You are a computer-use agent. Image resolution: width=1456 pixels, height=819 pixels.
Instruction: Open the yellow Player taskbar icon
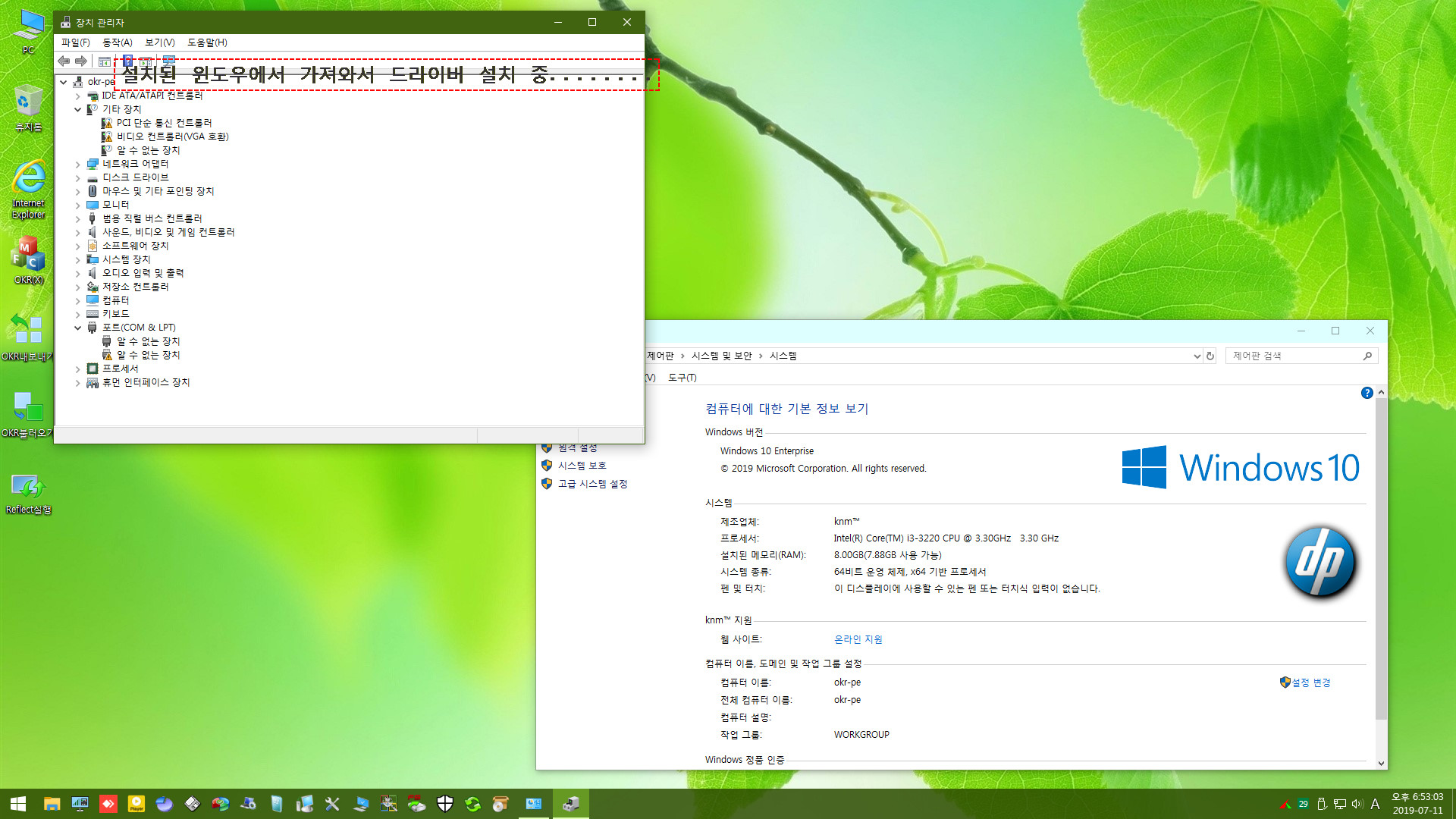click(x=136, y=804)
